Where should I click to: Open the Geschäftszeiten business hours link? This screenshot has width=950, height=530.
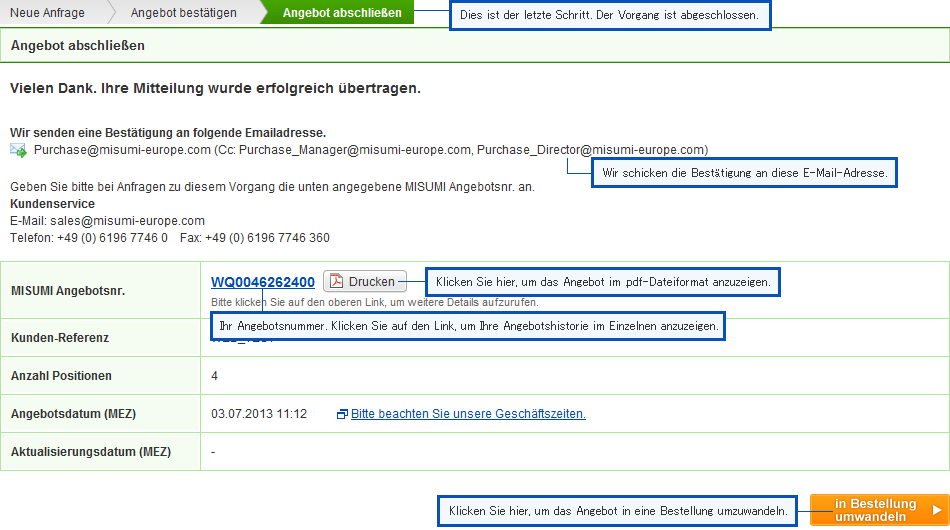[x=468, y=414]
